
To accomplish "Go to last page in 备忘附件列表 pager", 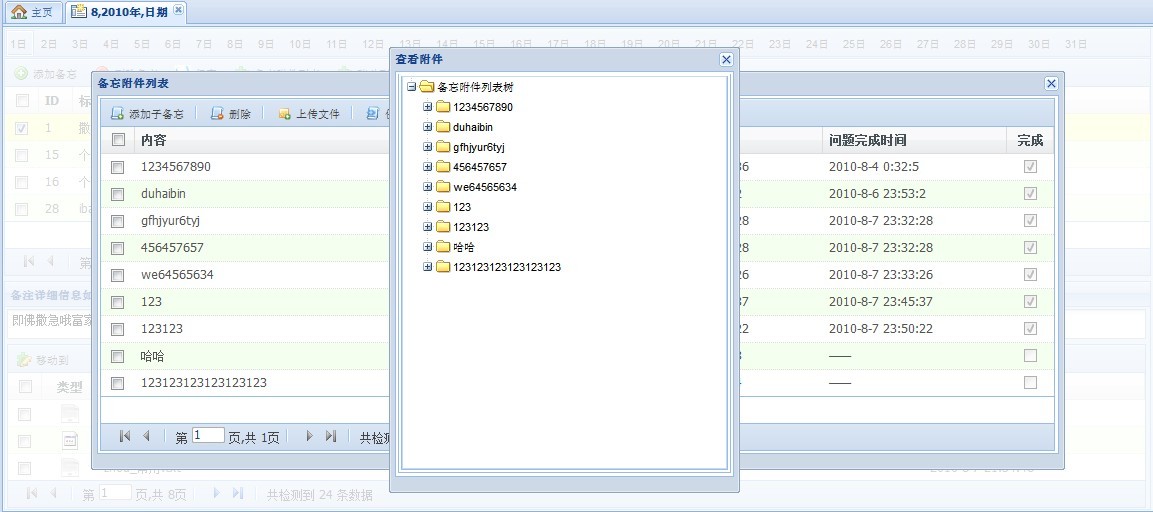I will tap(331, 436).
